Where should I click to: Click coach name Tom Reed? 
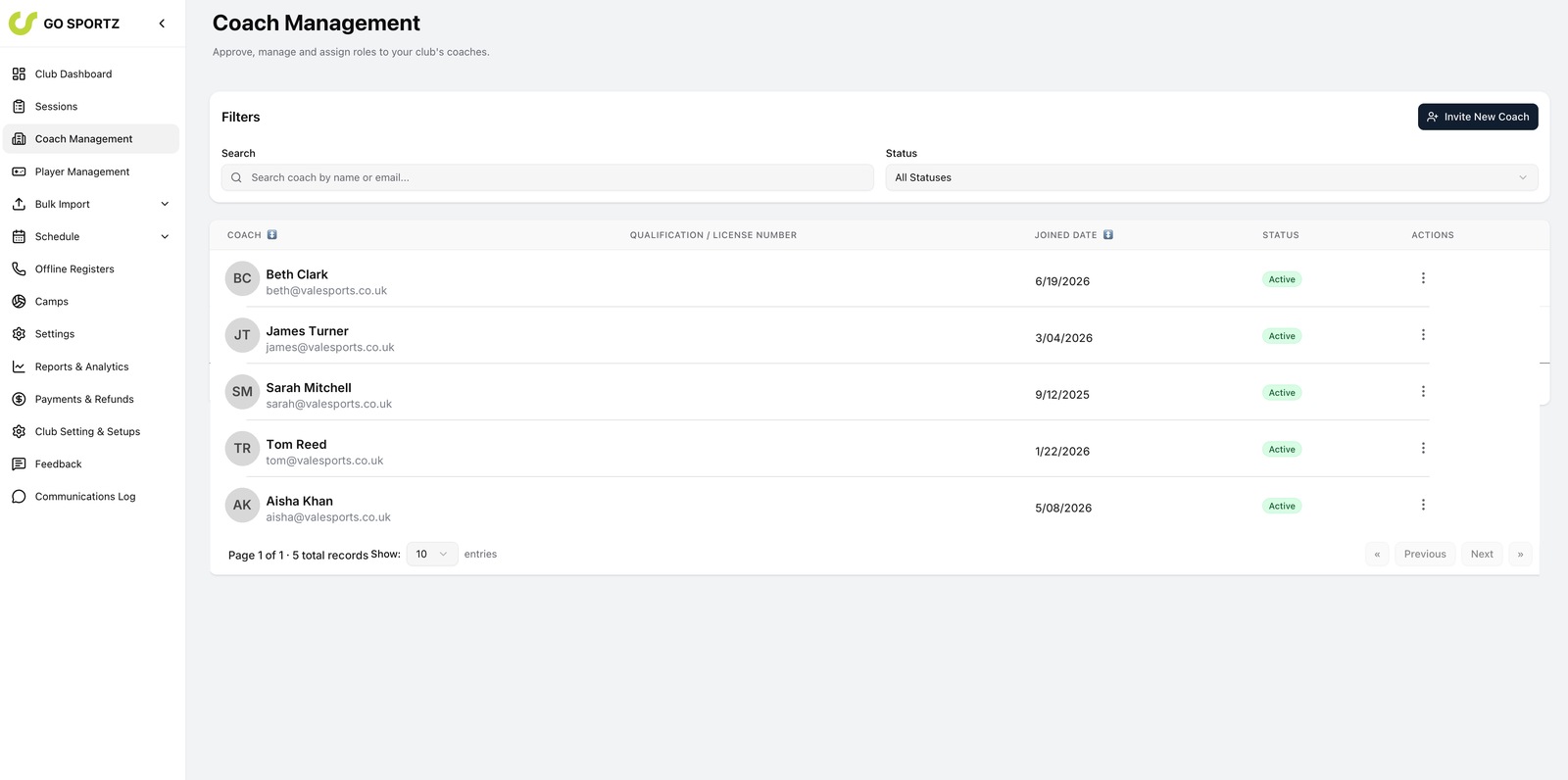(x=296, y=445)
